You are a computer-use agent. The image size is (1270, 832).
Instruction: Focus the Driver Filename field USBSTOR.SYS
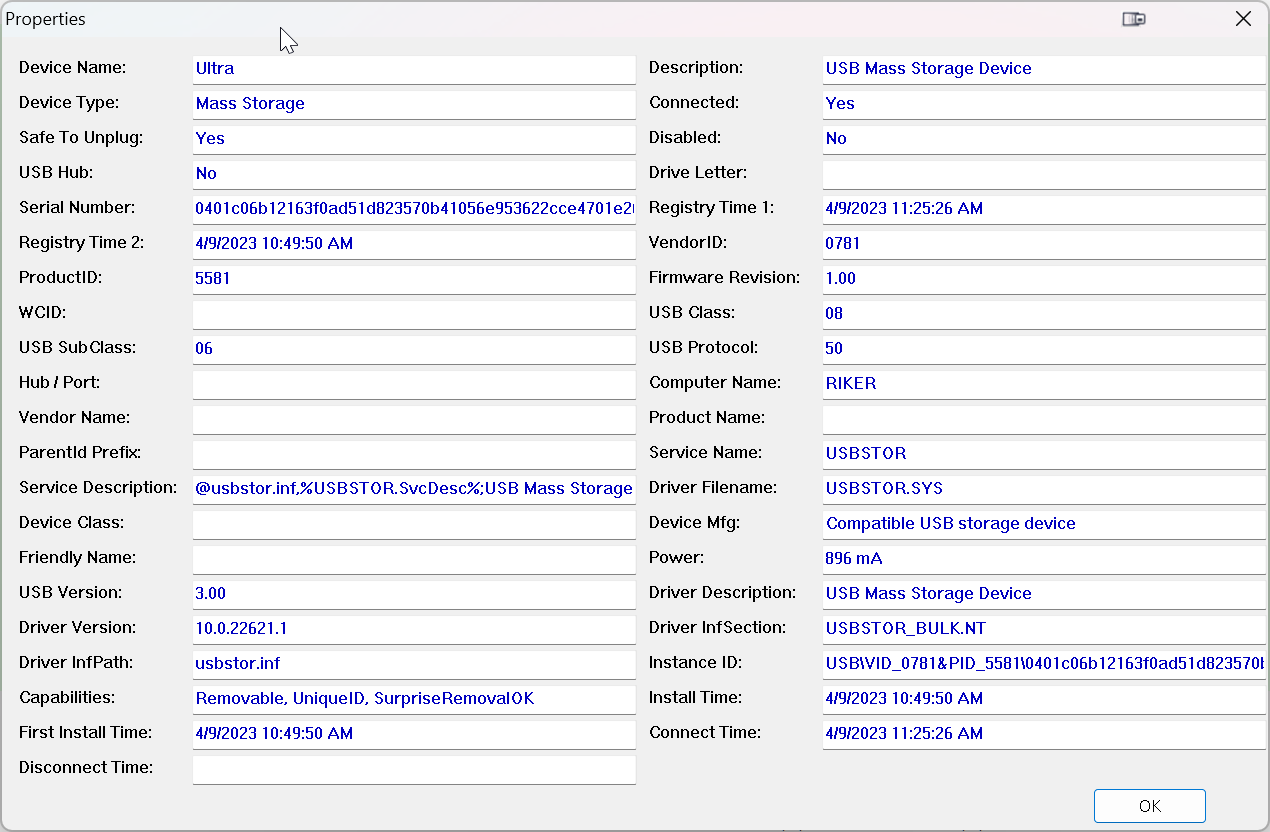tap(1043, 489)
